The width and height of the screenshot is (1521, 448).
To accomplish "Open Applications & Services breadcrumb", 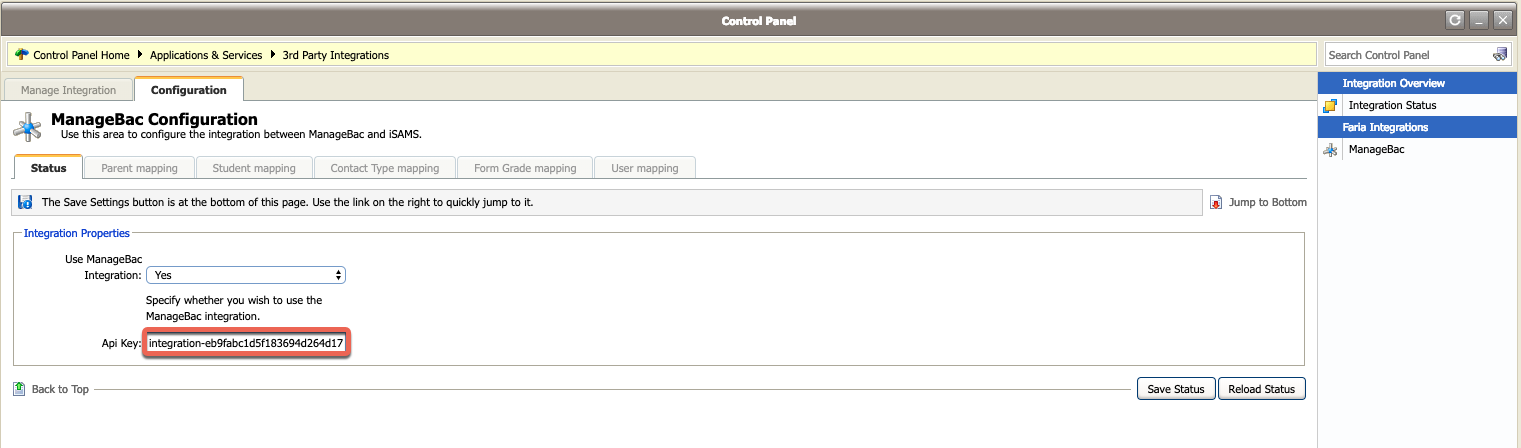I will pyautogui.click(x=206, y=55).
